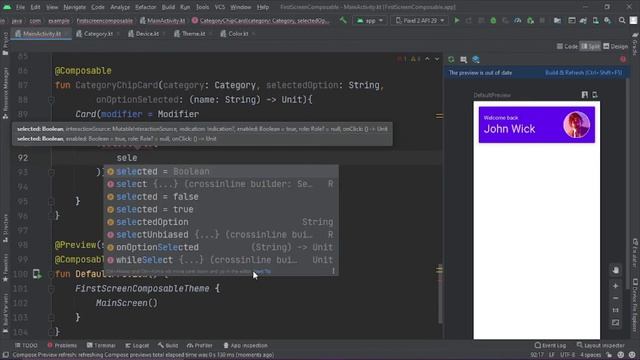Open the Layout Inspector panel

(600, 345)
